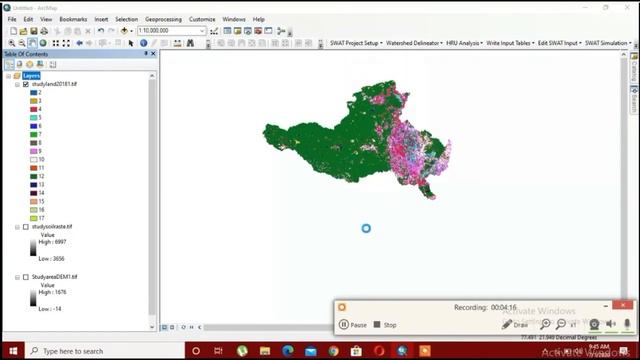
Task: Click Fixed Zoom Out arrows
Action: point(66,43)
